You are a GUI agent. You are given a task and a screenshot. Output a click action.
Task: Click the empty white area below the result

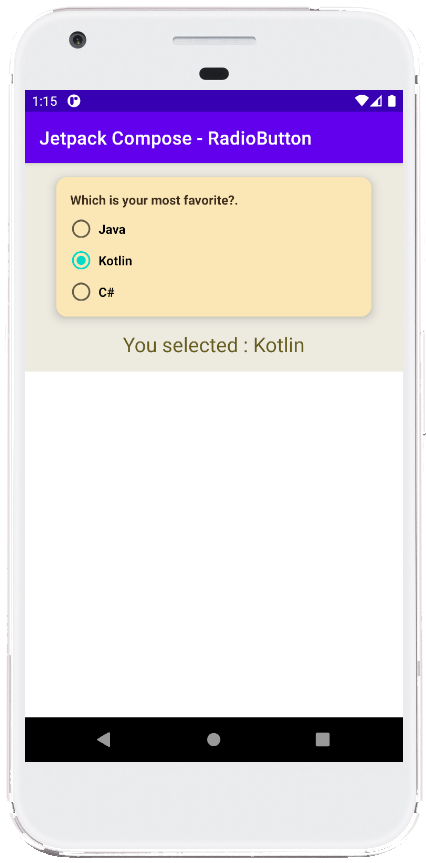214,544
